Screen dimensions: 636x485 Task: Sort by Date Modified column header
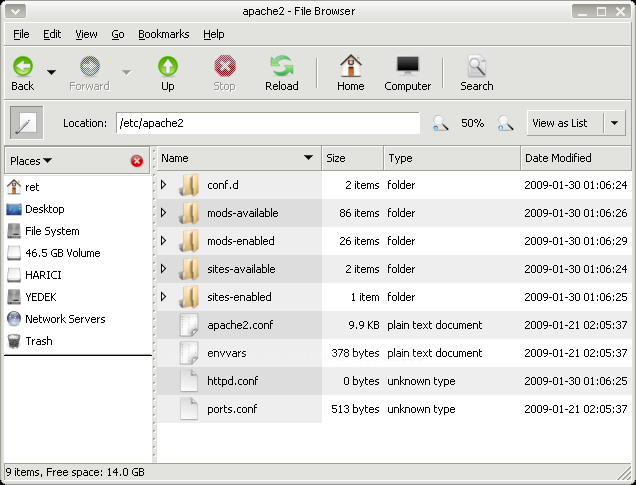[x=576, y=158]
